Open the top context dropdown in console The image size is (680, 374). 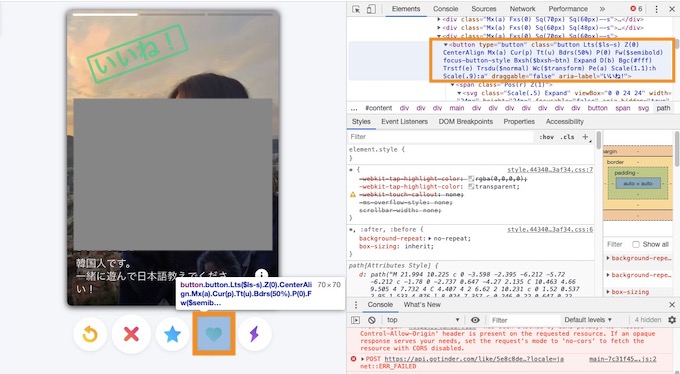[x=423, y=320]
